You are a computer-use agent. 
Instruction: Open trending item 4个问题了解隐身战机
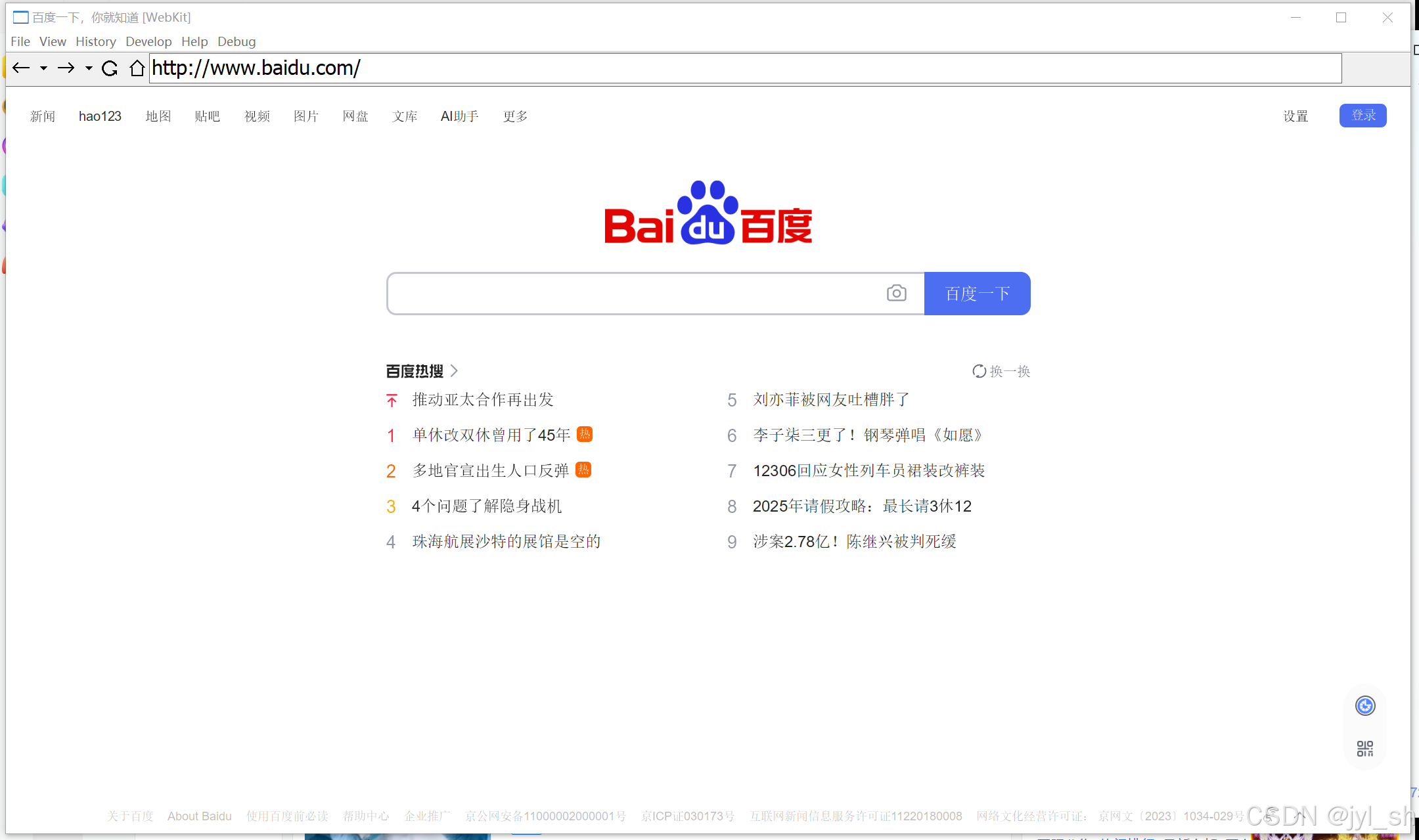pos(487,506)
